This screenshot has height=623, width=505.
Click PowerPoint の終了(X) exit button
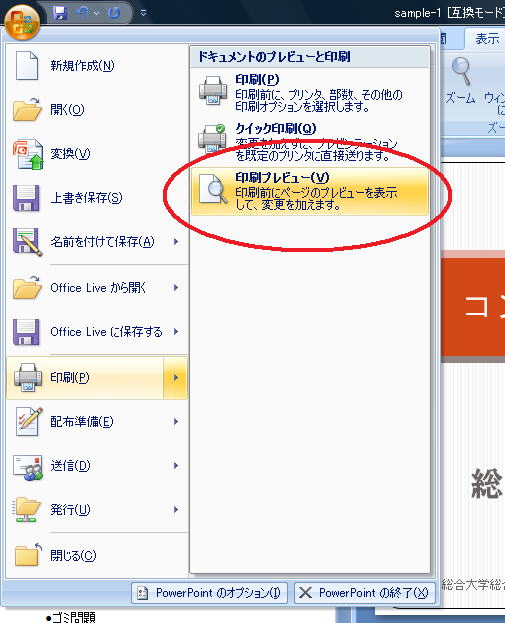tap(365, 593)
